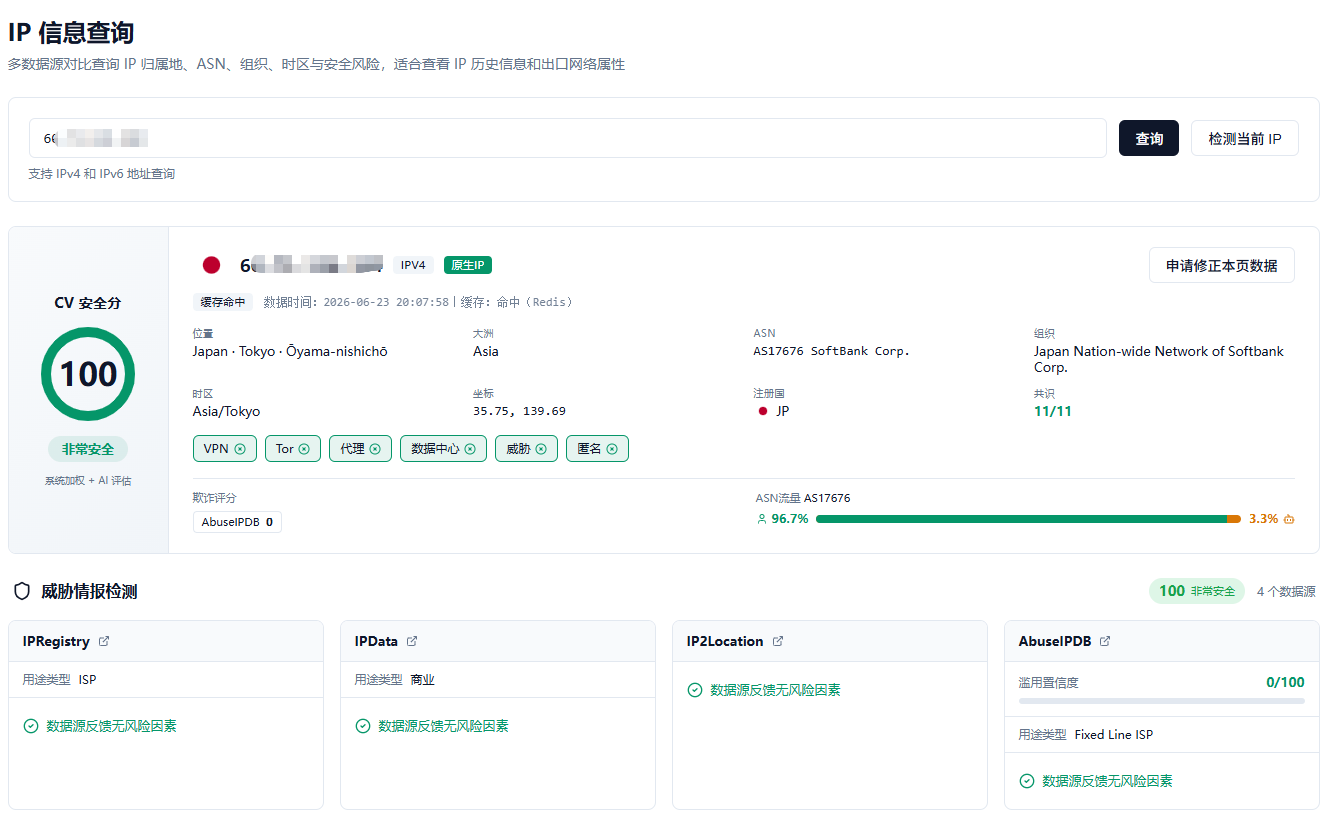Image resolution: width=1323 pixels, height=826 pixels.
Task: Click the AbuseIPDB 0 fraud score badge
Action: click(237, 522)
